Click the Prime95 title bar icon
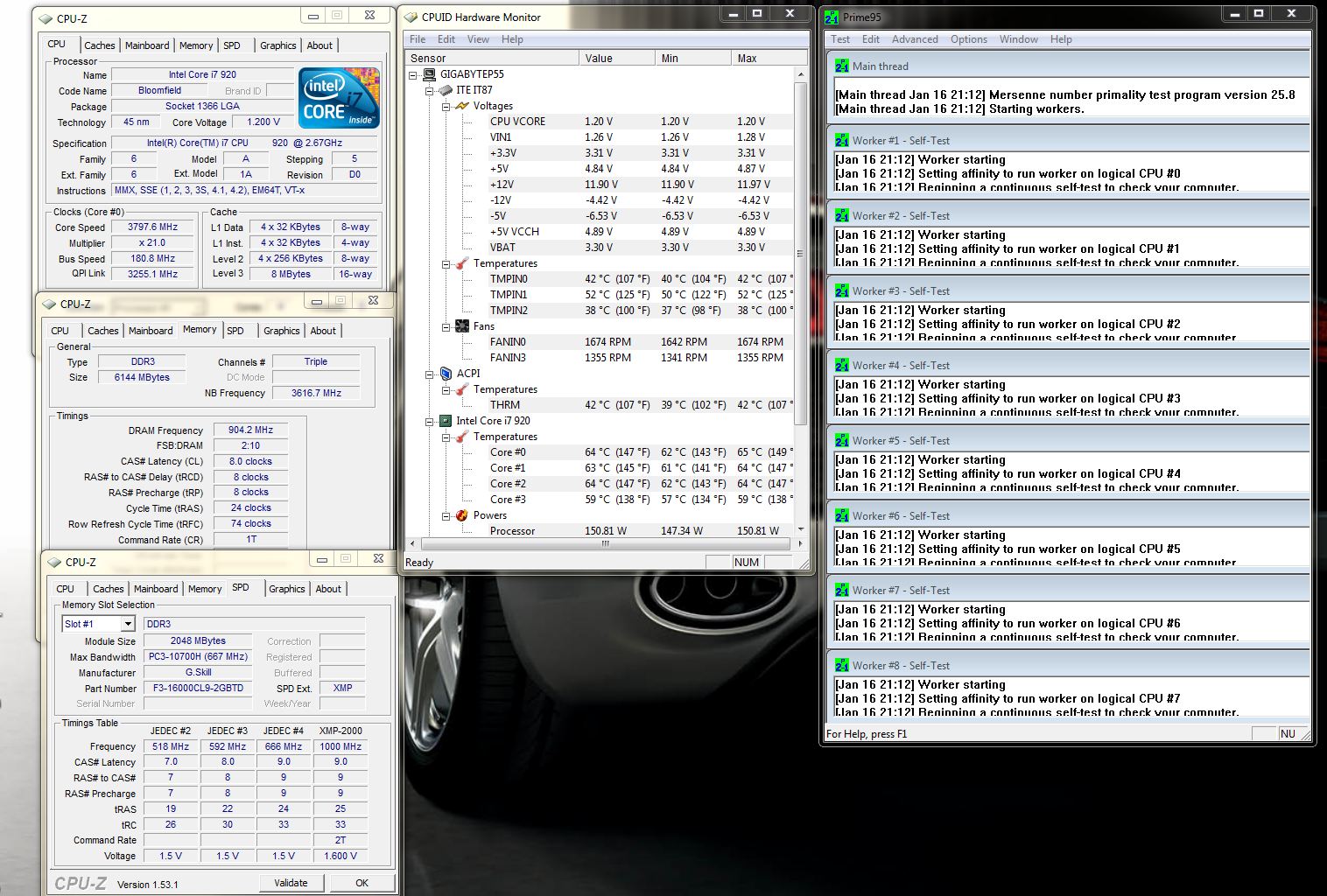 (832, 17)
